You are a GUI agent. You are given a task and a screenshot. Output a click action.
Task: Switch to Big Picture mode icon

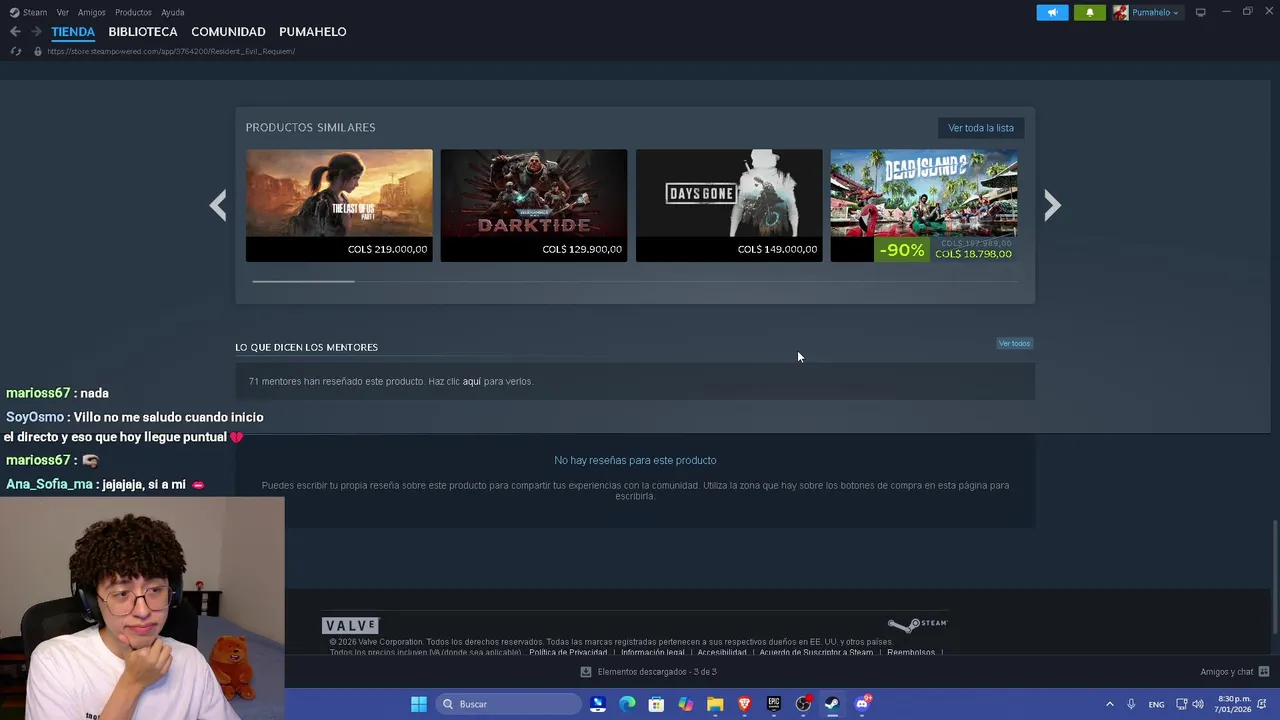pos(1200,12)
